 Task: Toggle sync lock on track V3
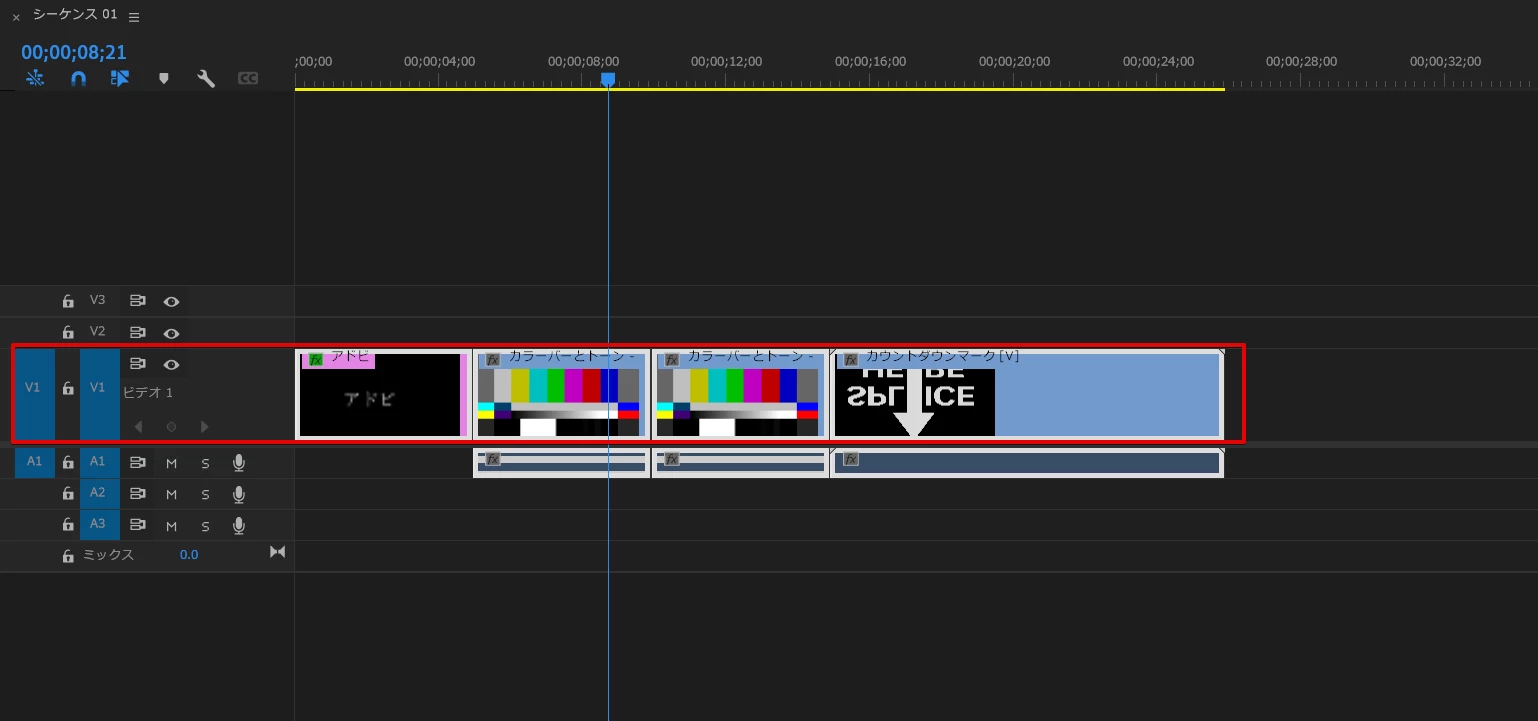pos(138,301)
